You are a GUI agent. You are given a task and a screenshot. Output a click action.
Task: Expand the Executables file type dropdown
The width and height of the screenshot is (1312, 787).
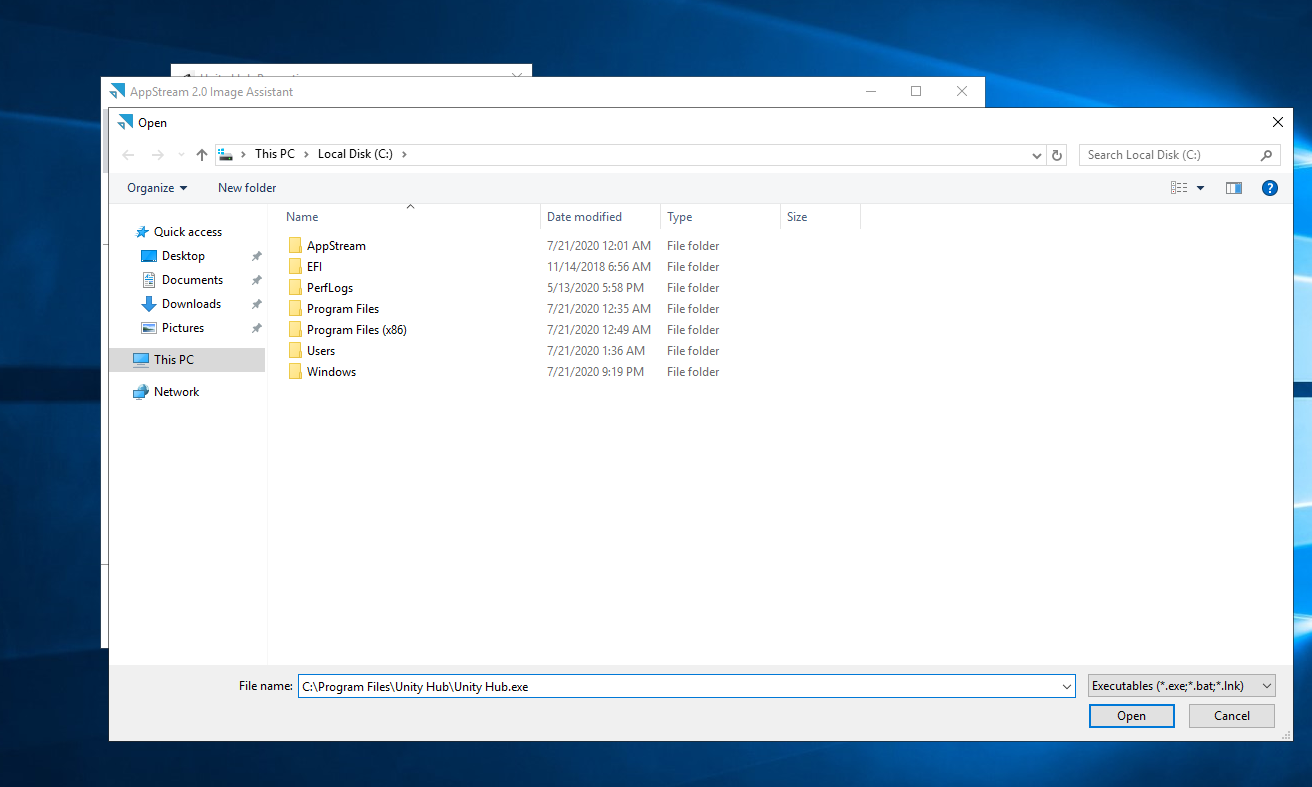pyautogui.click(x=1182, y=686)
